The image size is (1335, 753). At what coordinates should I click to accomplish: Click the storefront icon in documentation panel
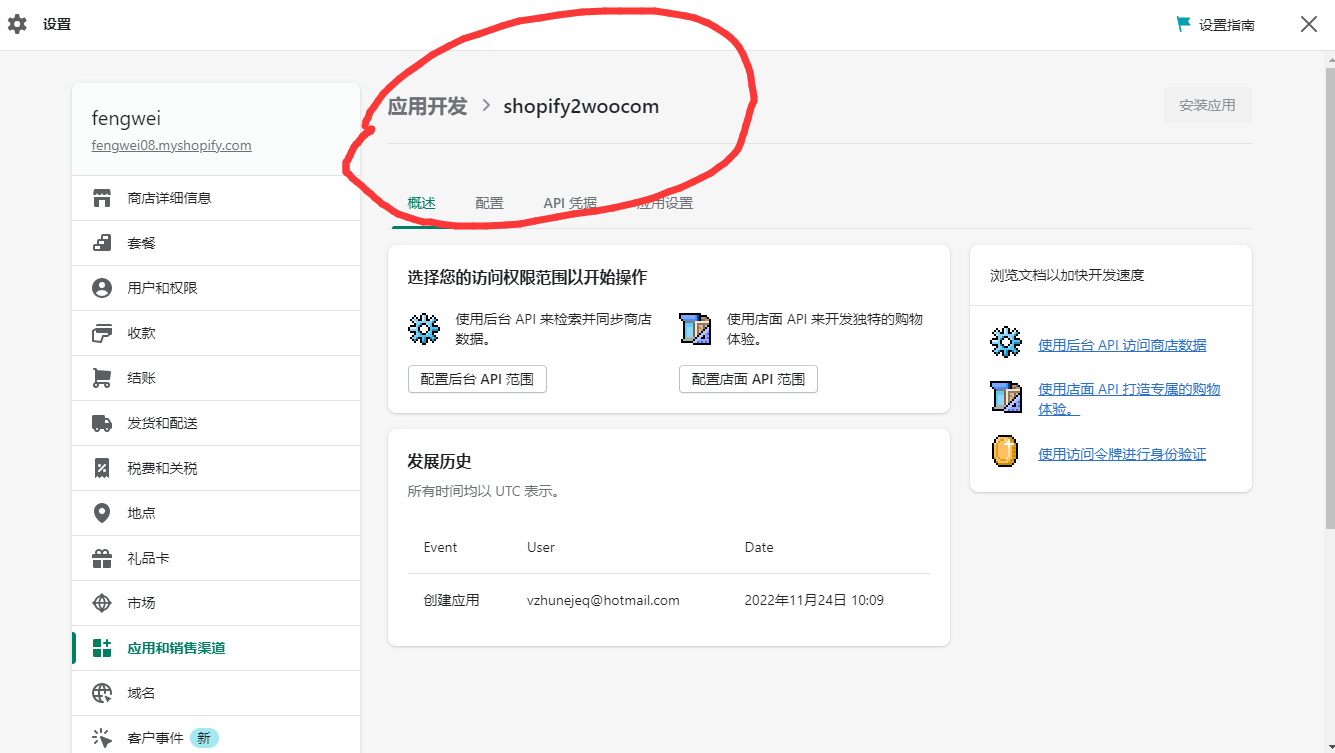1006,397
